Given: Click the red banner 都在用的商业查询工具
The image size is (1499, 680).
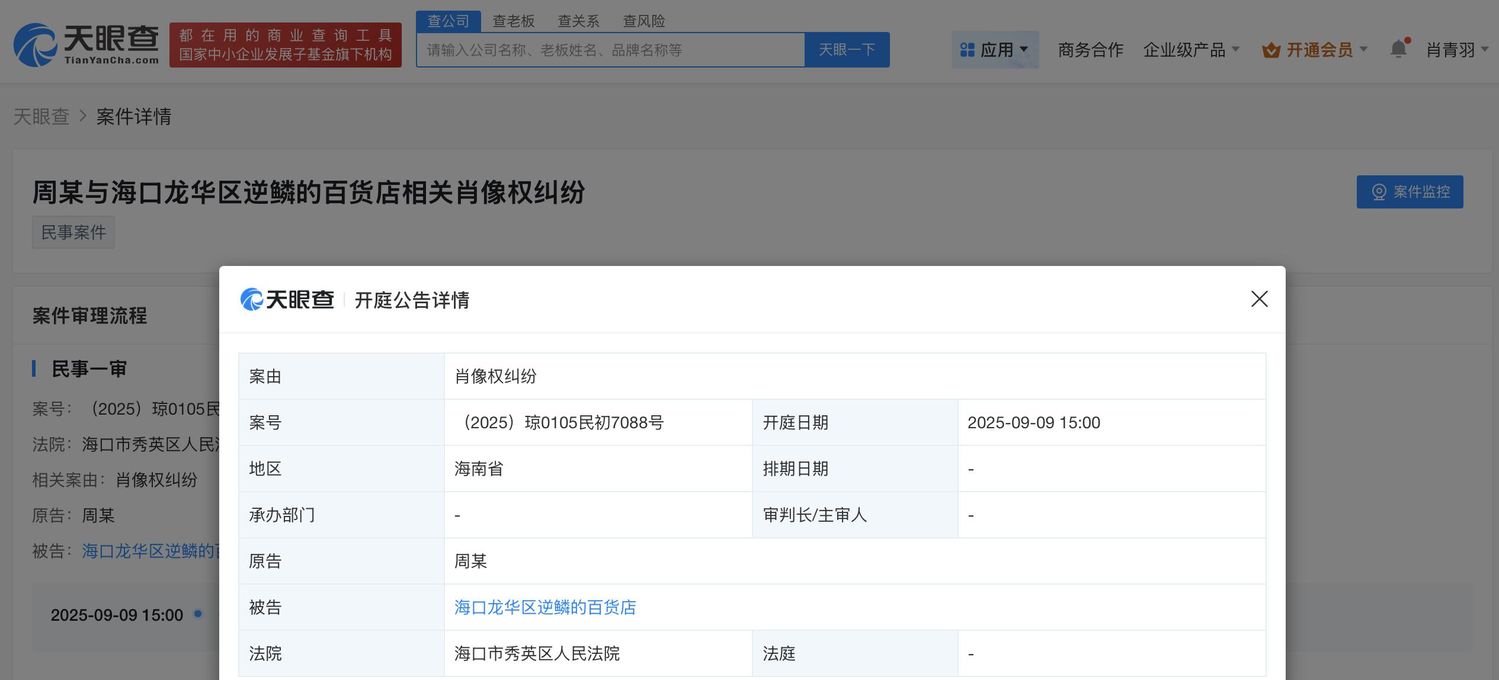Looking at the screenshot, I should [285, 45].
